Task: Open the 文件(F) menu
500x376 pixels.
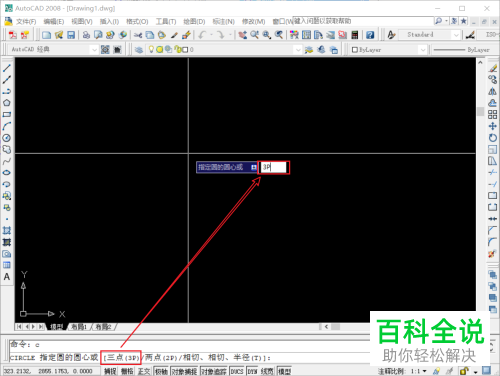Action: tap(26, 22)
